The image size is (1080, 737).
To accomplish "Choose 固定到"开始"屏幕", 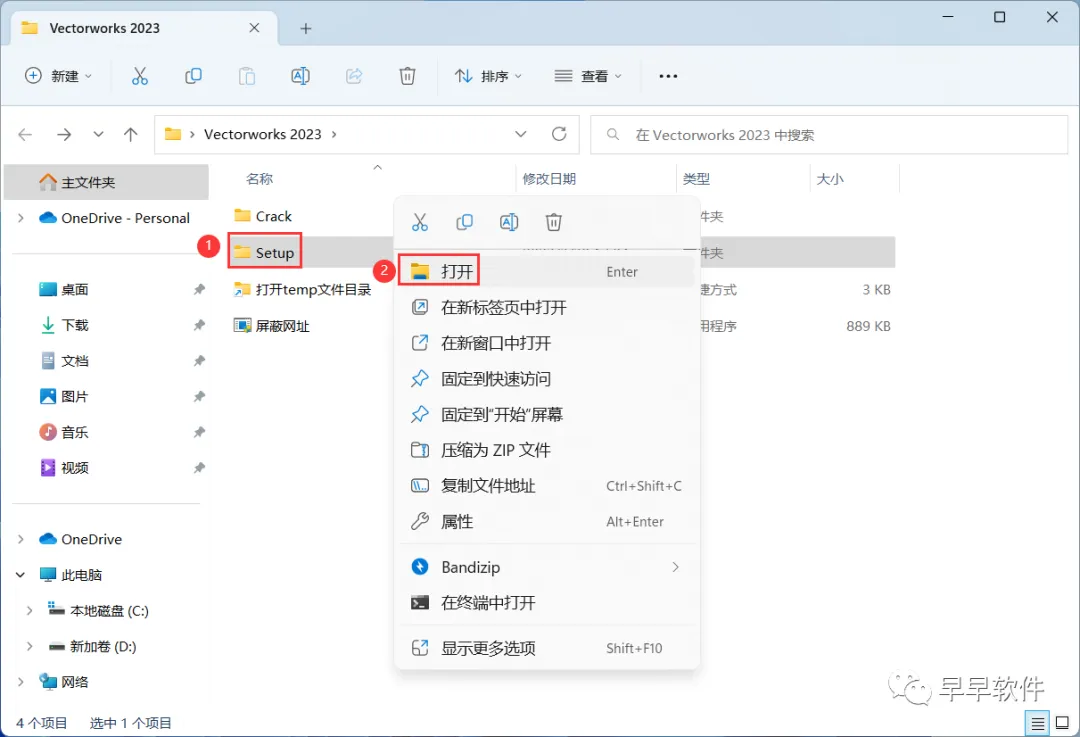I will (547, 415).
